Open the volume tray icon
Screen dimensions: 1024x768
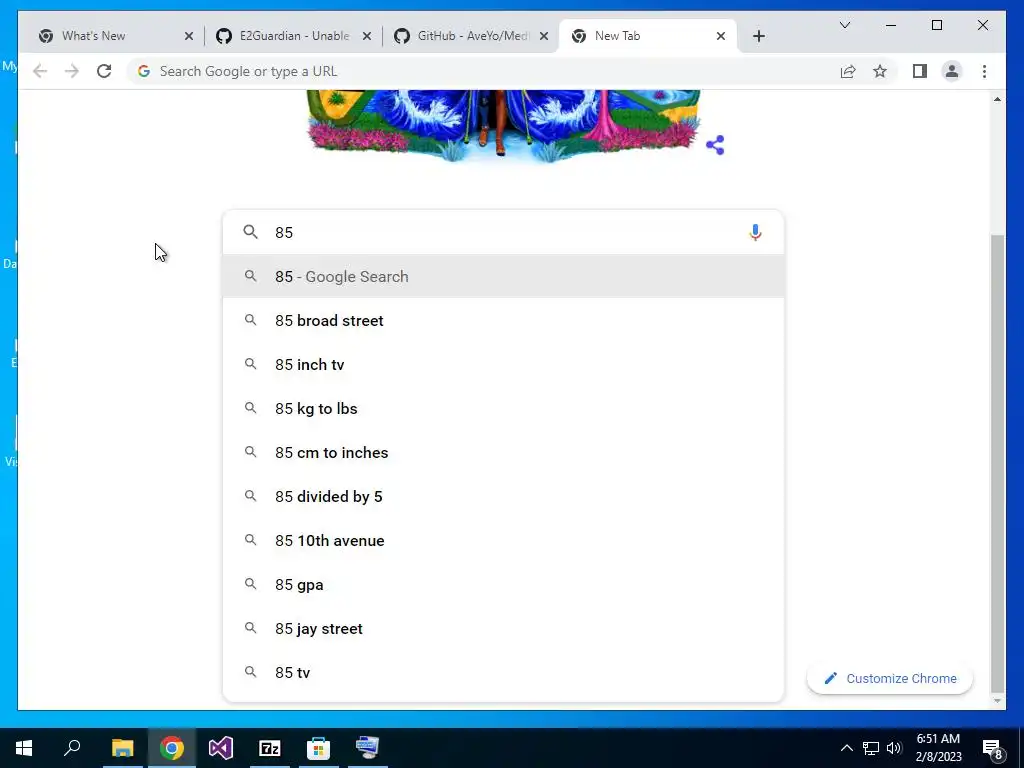pyautogui.click(x=894, y=748)
